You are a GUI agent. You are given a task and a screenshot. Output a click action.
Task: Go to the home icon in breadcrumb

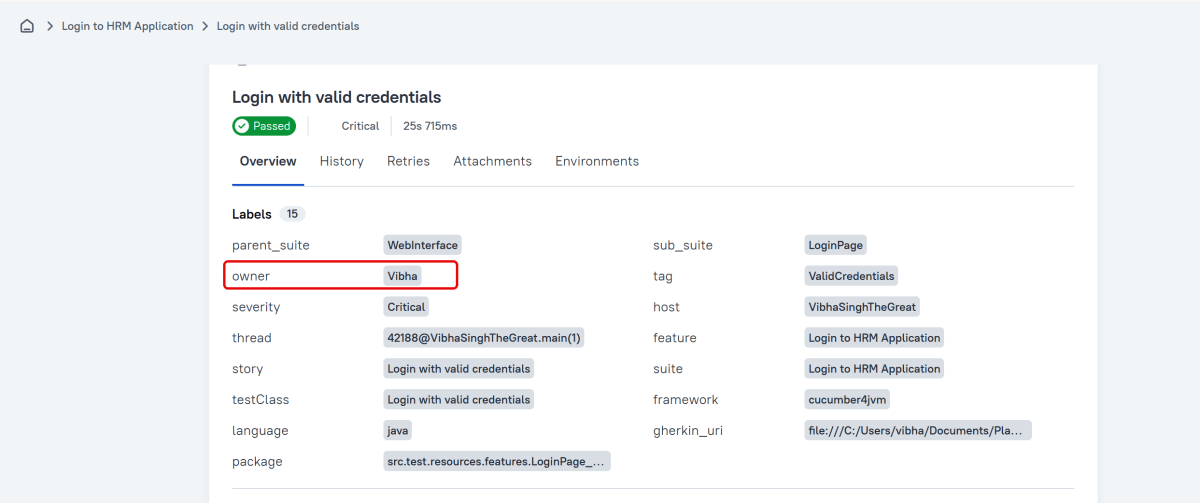click(27, 26)
